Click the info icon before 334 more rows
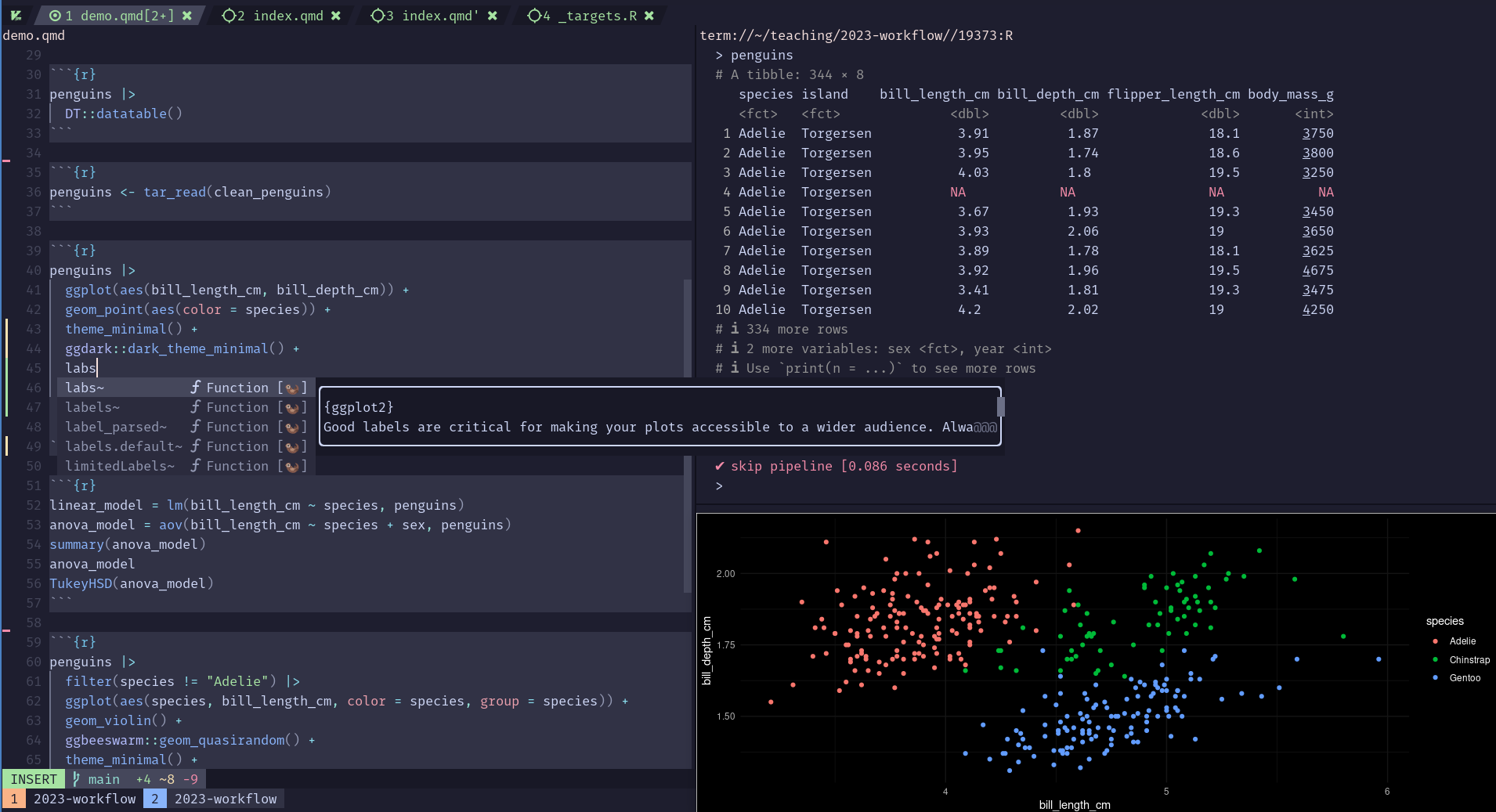Image resolution: width=1496 pixels, height=812 pixels. pyautogui.click(x=735, y=329)
